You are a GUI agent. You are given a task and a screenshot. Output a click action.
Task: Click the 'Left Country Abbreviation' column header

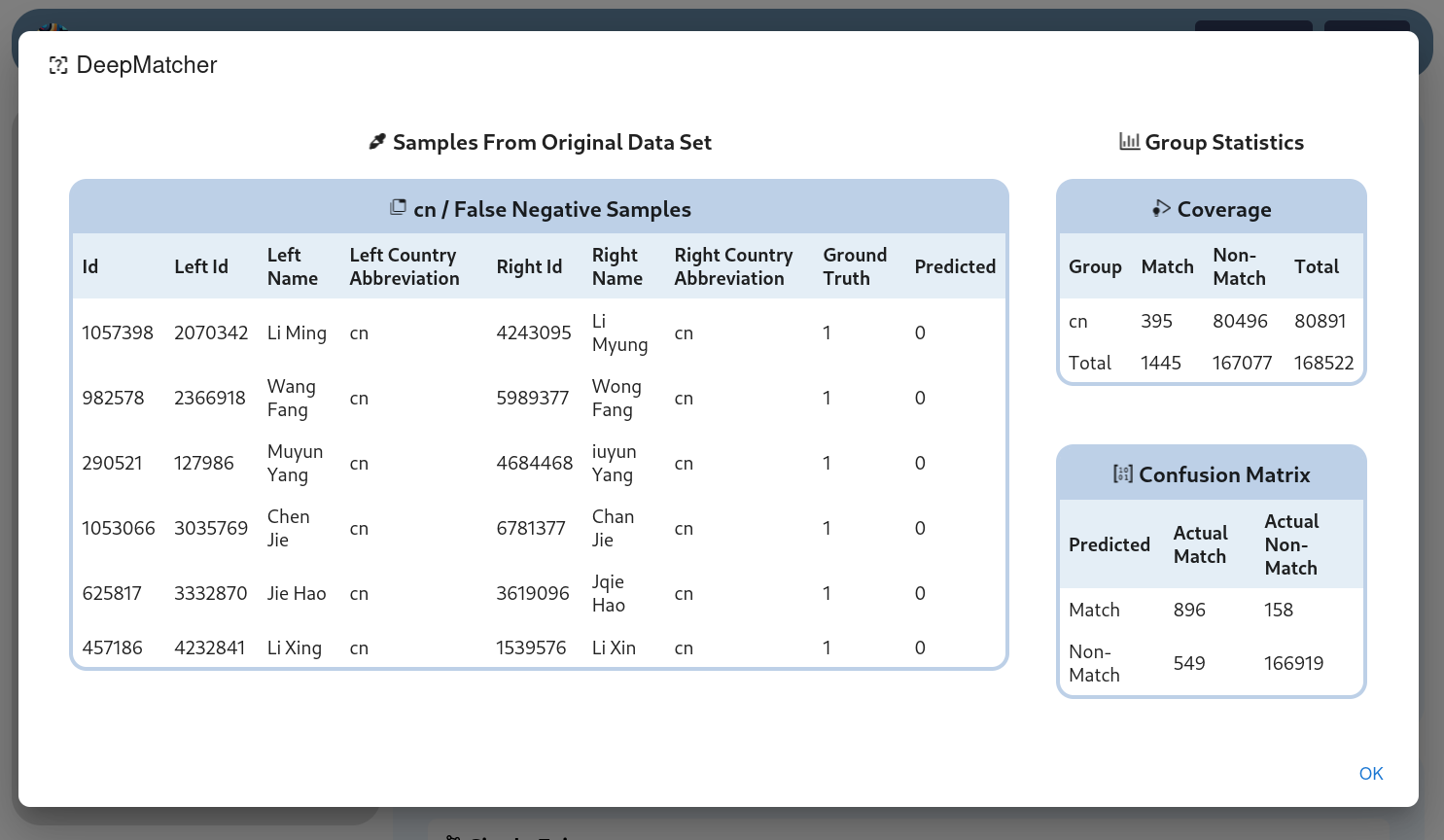coord(405,266)
